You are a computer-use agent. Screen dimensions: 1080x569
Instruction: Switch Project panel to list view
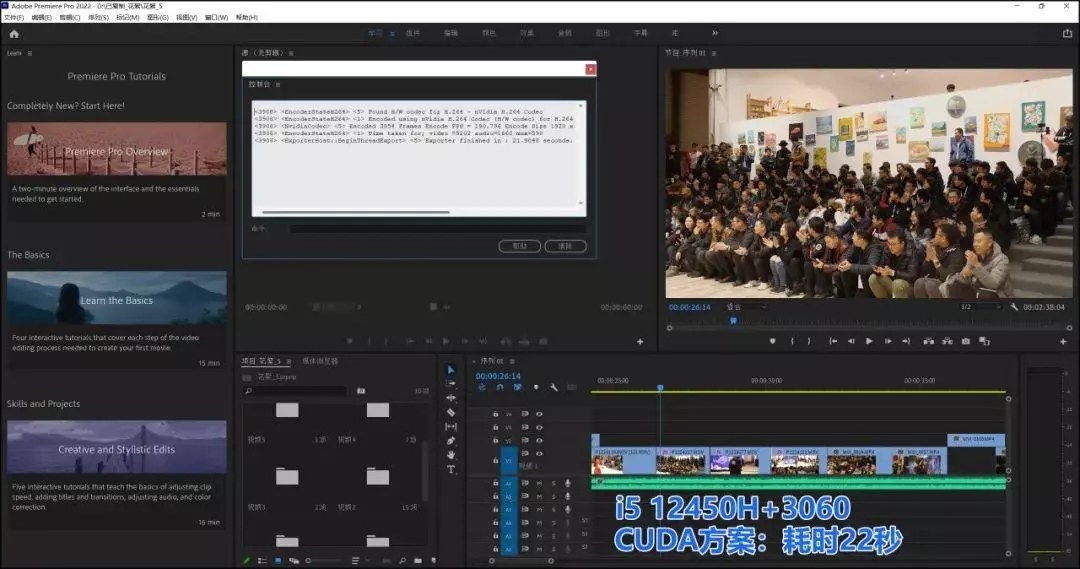tap(262, 561)
